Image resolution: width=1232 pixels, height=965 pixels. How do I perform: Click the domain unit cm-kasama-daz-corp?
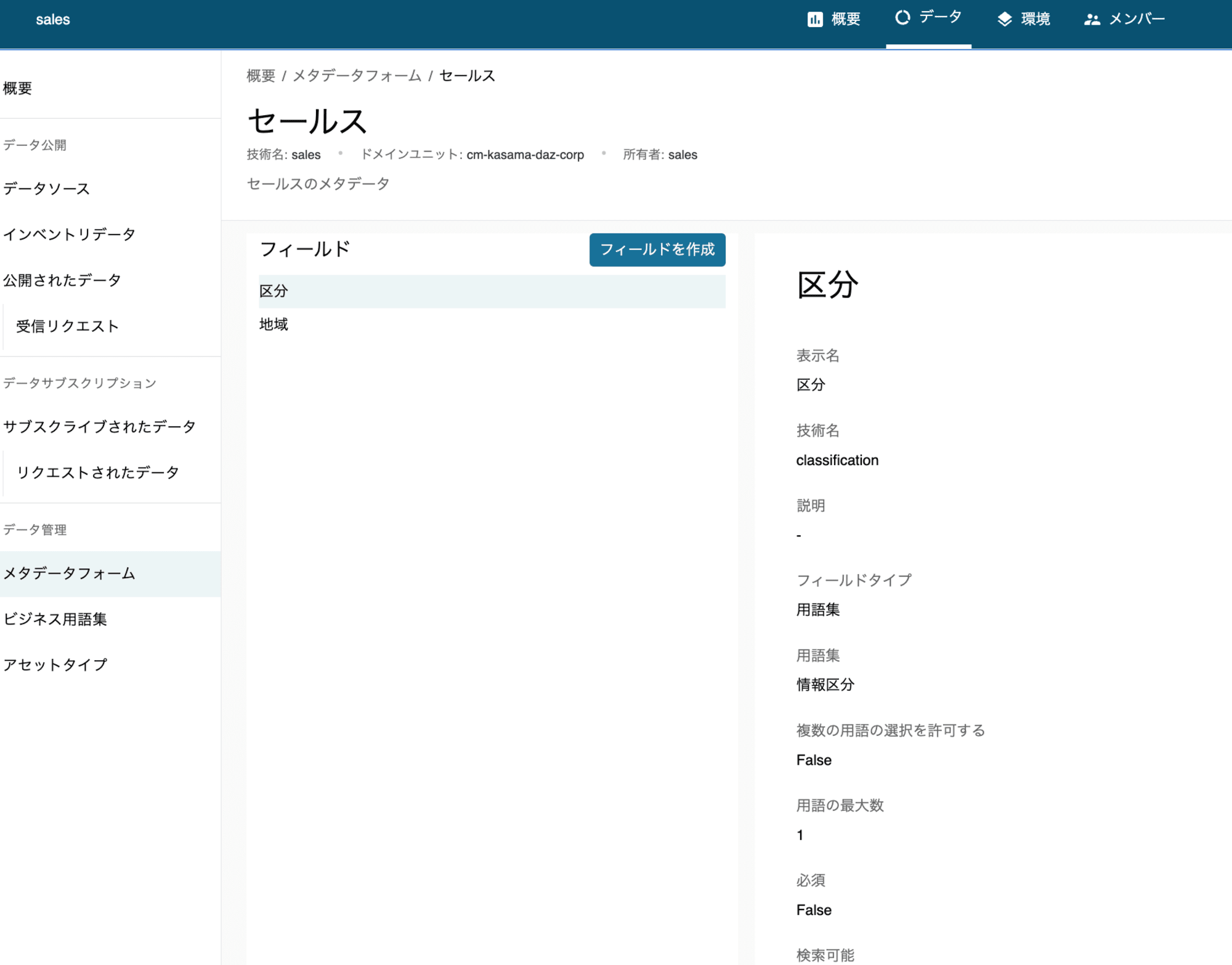pos(525,155)
